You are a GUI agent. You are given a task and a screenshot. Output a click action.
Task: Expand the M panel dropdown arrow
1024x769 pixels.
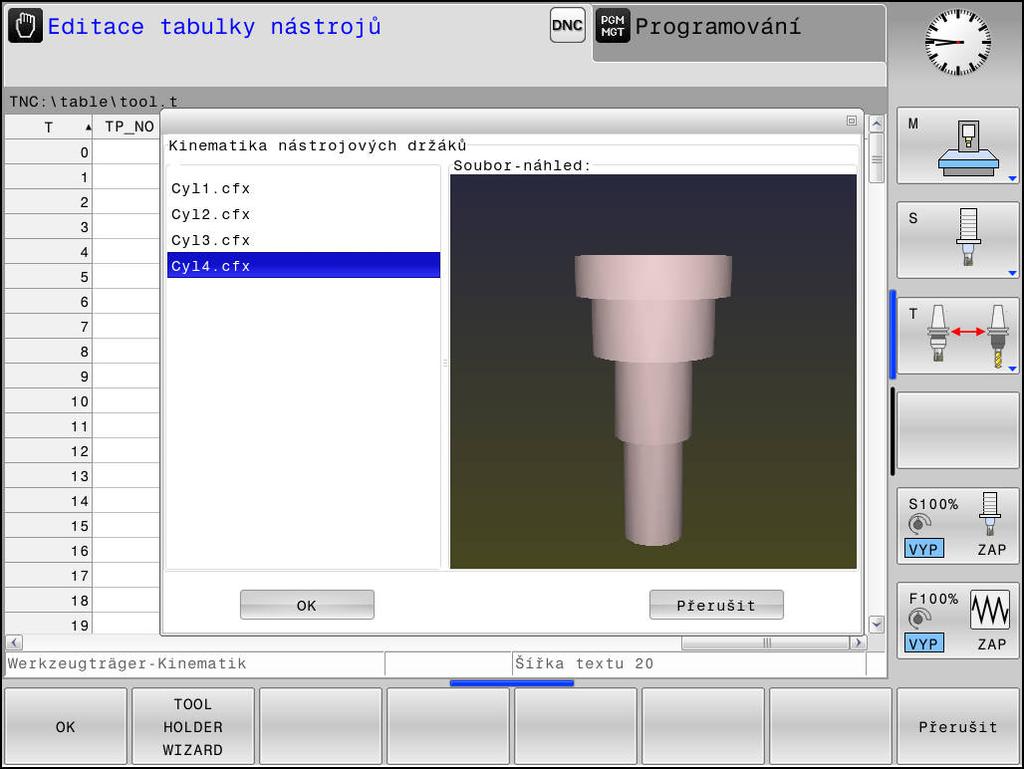1012,178
